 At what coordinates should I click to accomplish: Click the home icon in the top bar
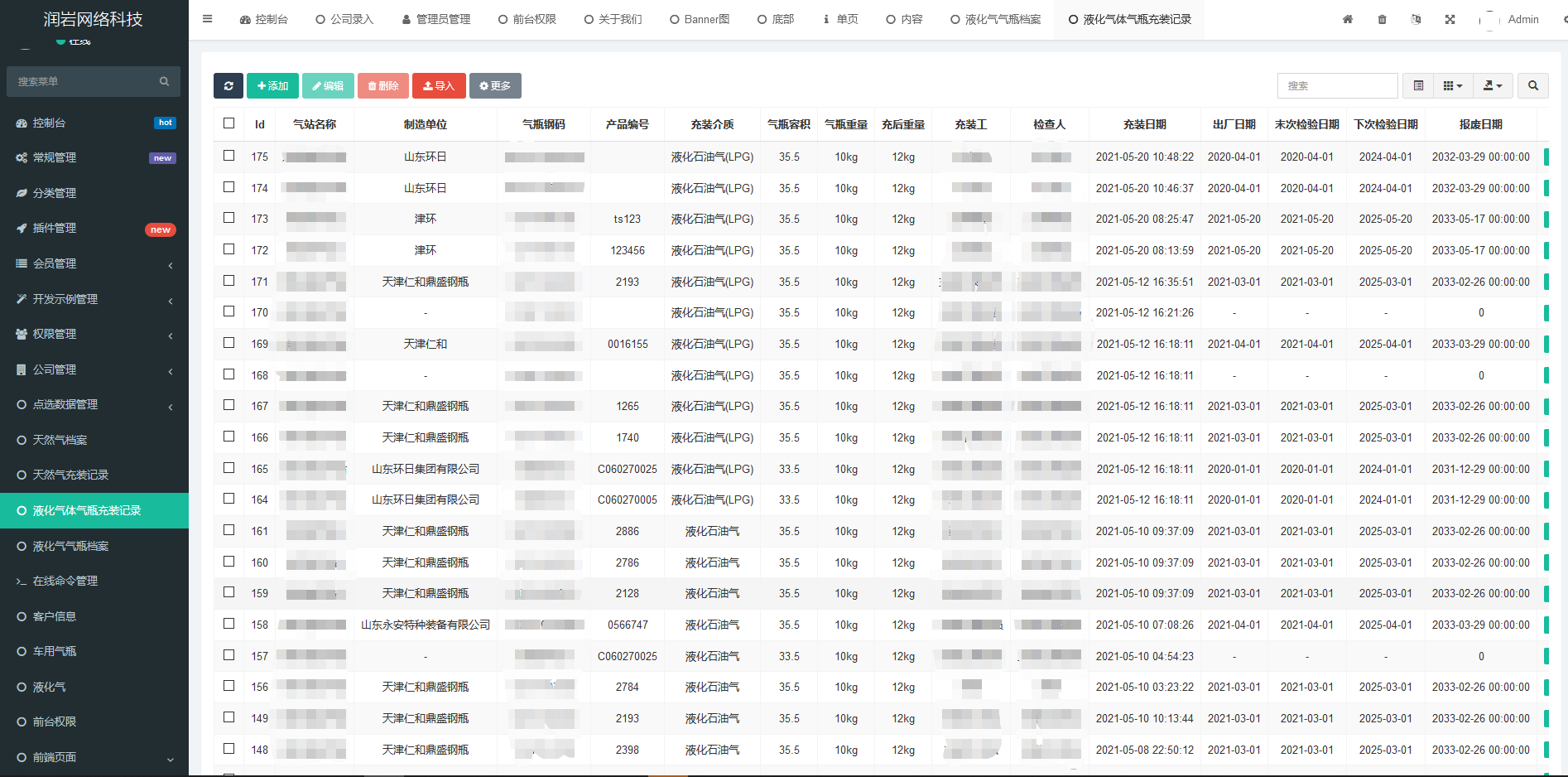coord(1348,19)
